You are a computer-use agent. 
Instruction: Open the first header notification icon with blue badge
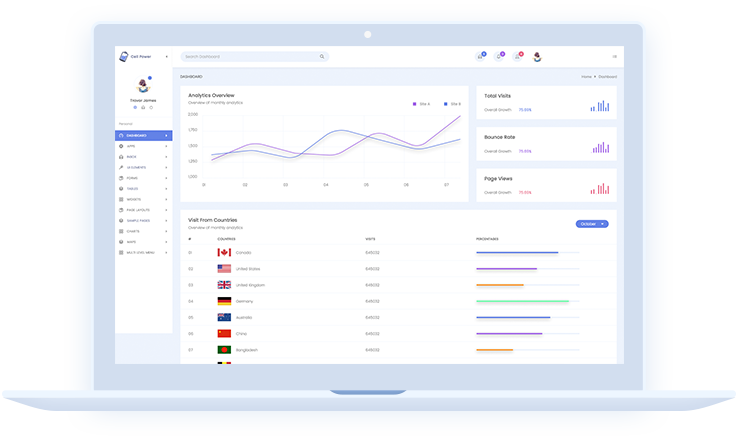click(x=480, y=57)
